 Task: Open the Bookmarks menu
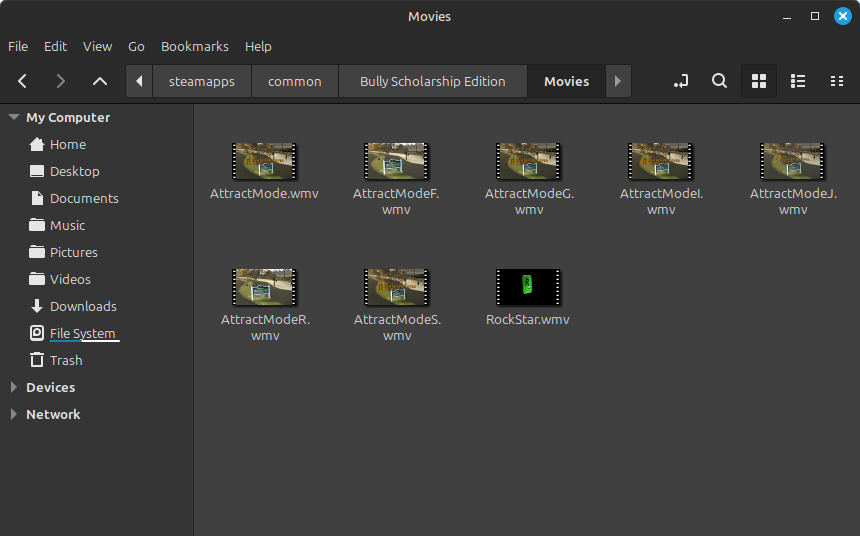click(x=195, y=47)
